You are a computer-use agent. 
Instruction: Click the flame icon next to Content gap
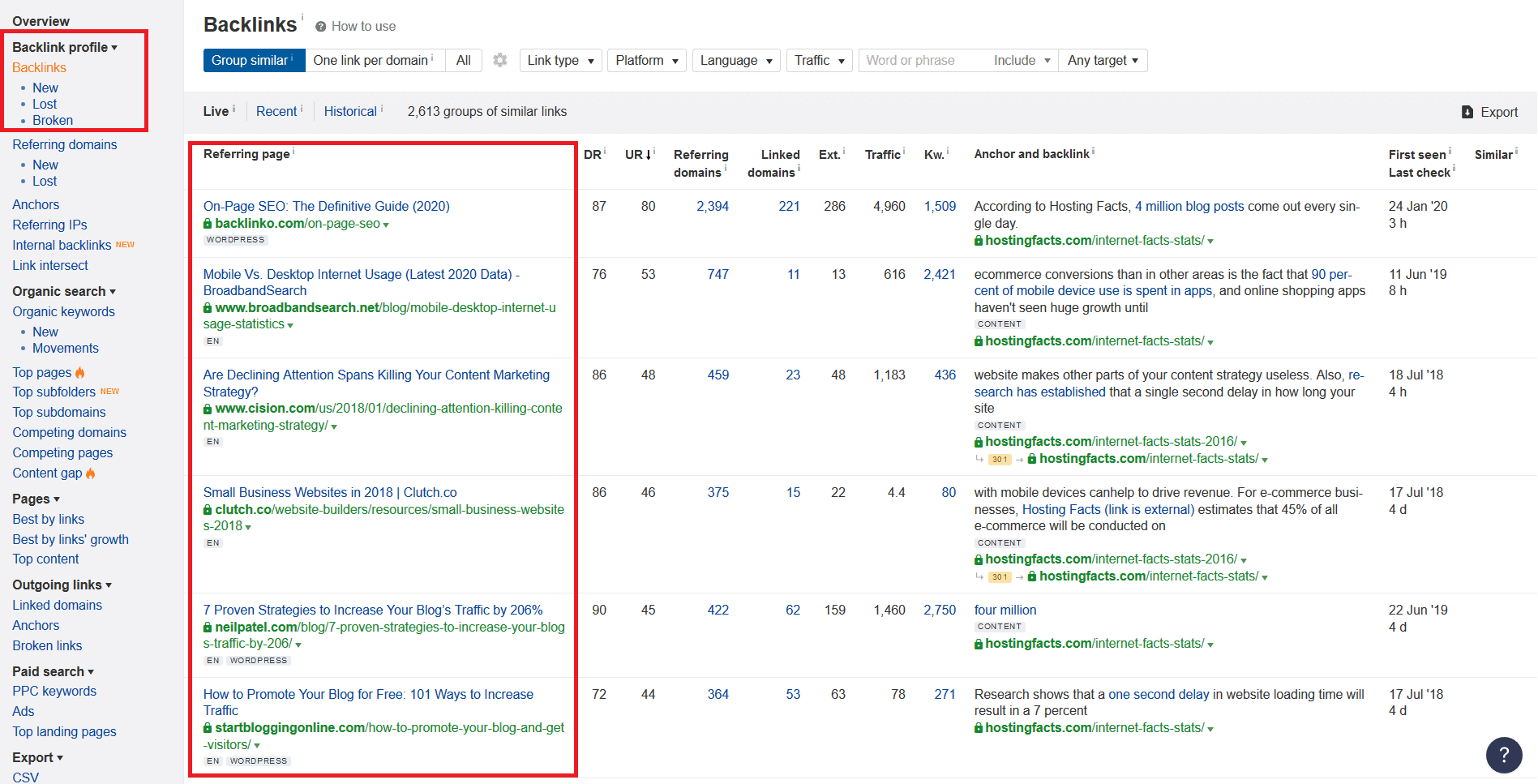point(91,473)
